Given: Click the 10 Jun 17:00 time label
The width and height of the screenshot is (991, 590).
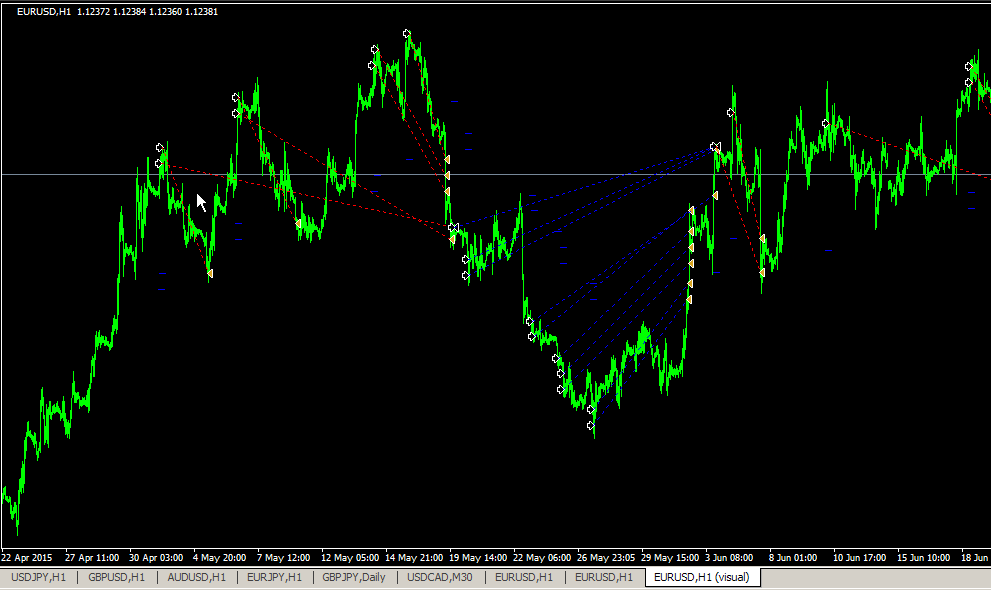Looking at the screenshot, I should 860,558.
